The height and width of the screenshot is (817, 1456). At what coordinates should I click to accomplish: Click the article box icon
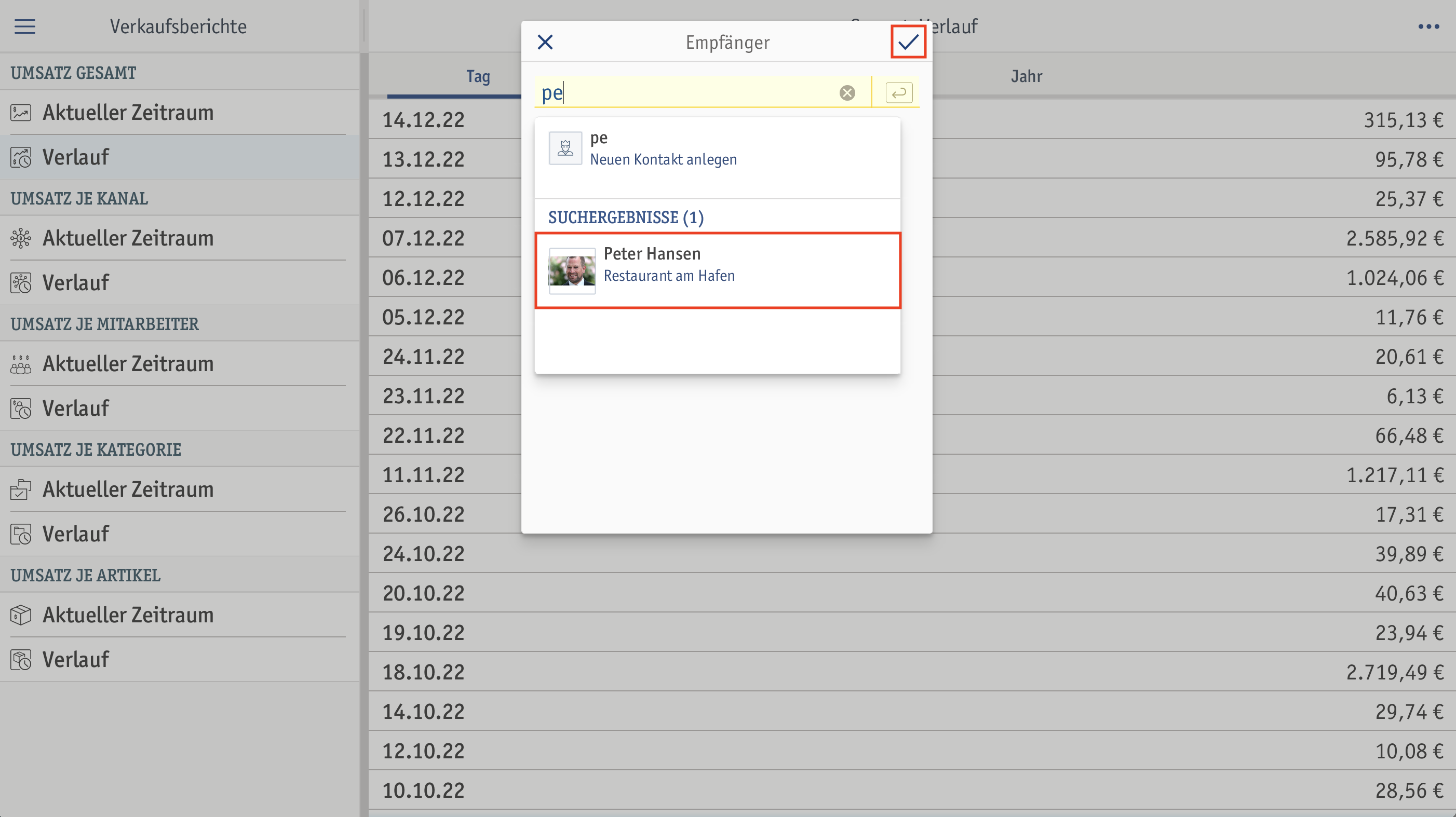pos(21,615)
